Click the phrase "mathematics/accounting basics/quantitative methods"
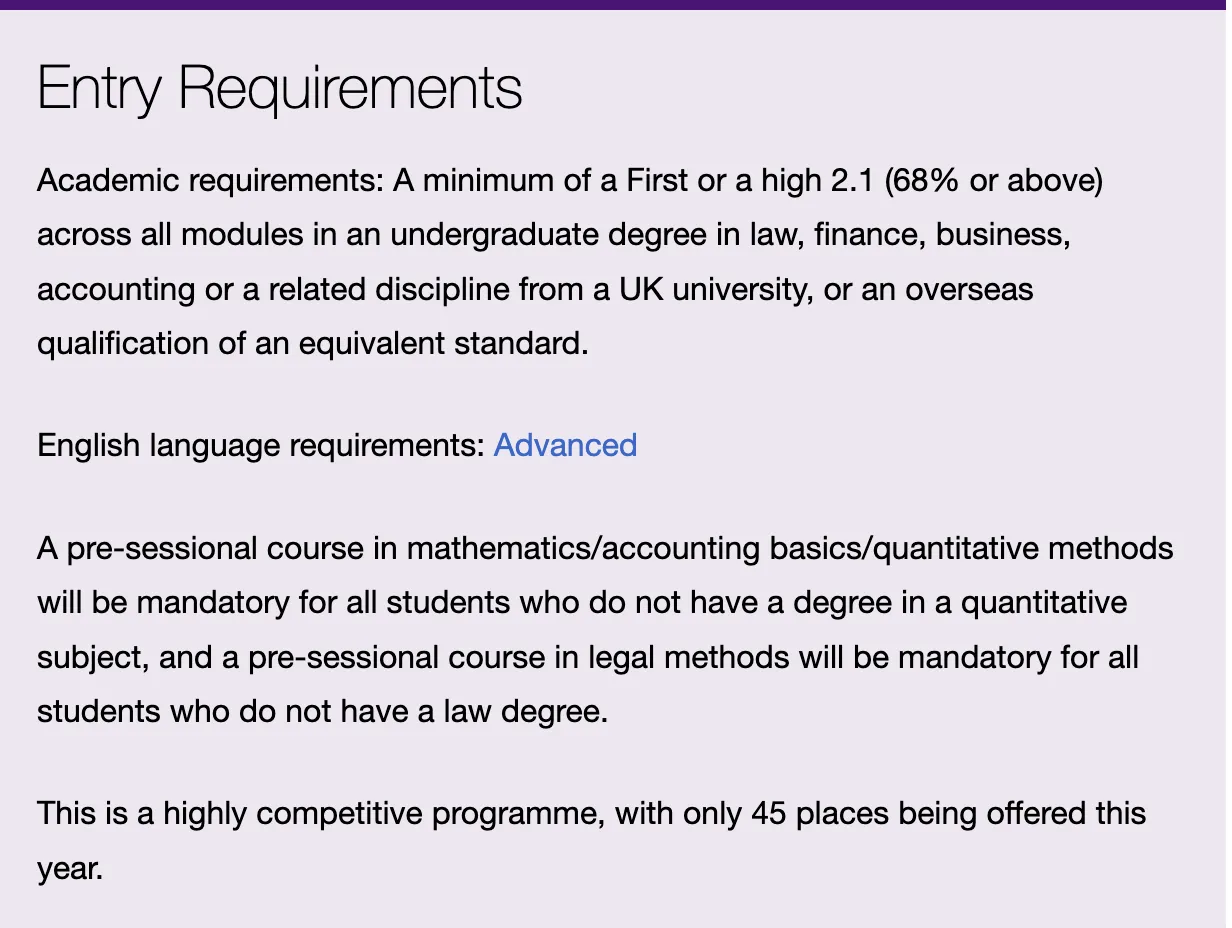1232x928 pixels. (x=790, y=549)
